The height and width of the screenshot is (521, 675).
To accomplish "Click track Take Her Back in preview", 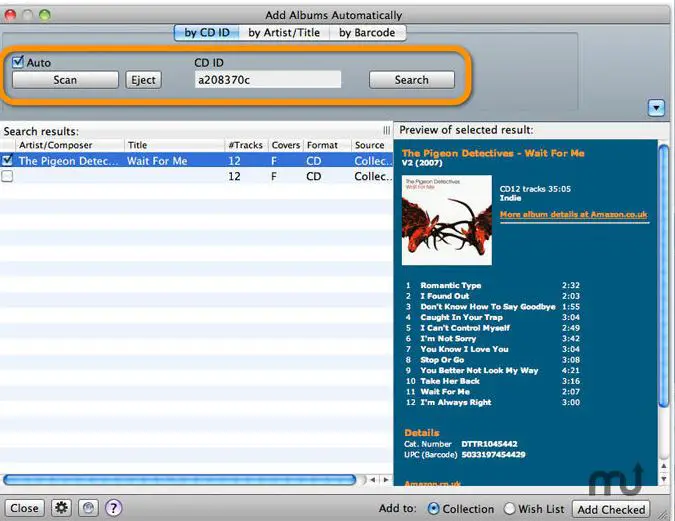I will (450, 381).
